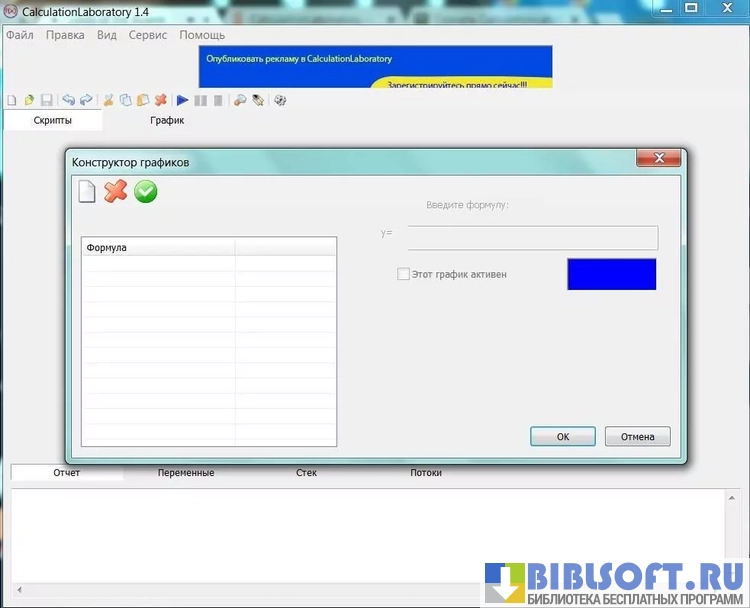Switch to the Переменные tab
The width and height of the screenshot is (750, 608).
tap(186, 472)
